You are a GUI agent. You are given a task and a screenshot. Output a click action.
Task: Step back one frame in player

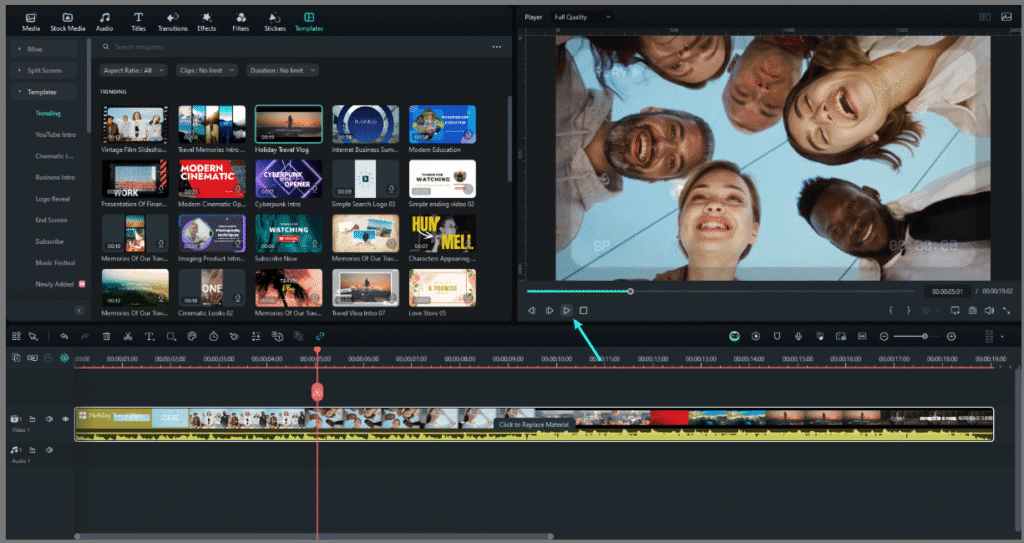(532, 310)
